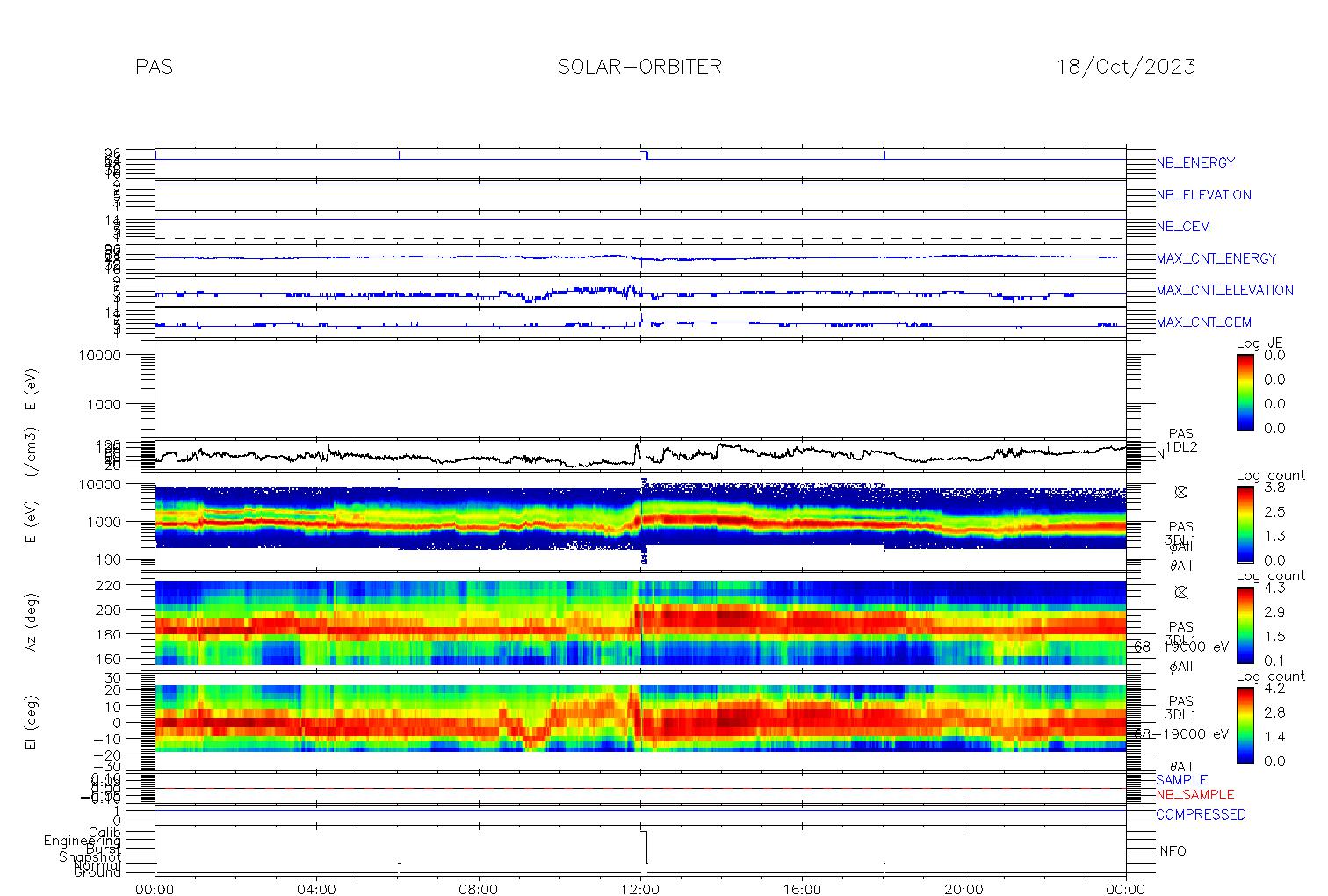The height and width of the screenshot is (896, 1328).
Task: Click the SOLAR-ORBITER title
Action: (639, 67)
